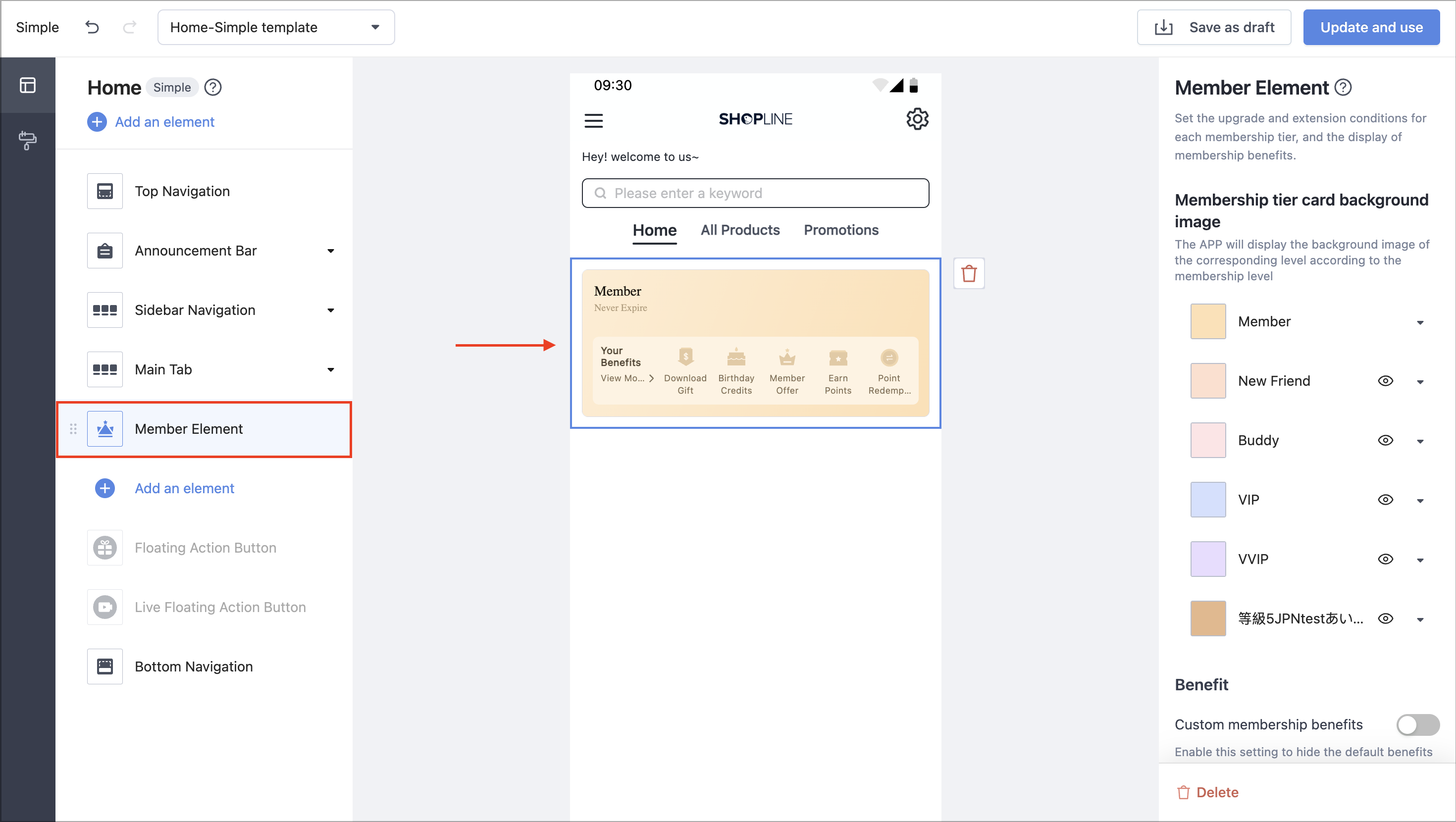The height and width of the screenshot is (822, 1456).
Task: Toggle Custom membership benefits switch
Action: click(1417, 724)
